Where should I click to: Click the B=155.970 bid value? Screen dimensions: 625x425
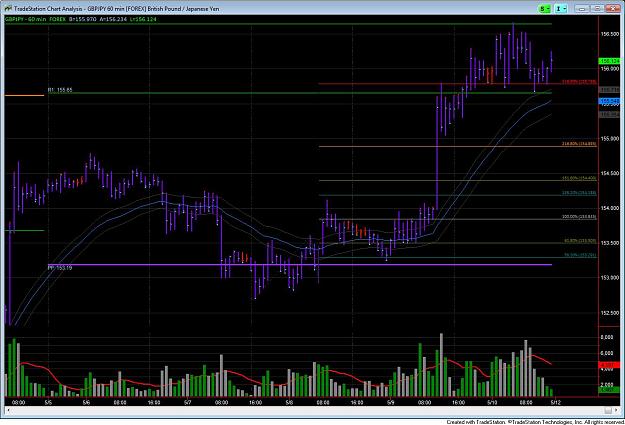click(x=82, y=19)
